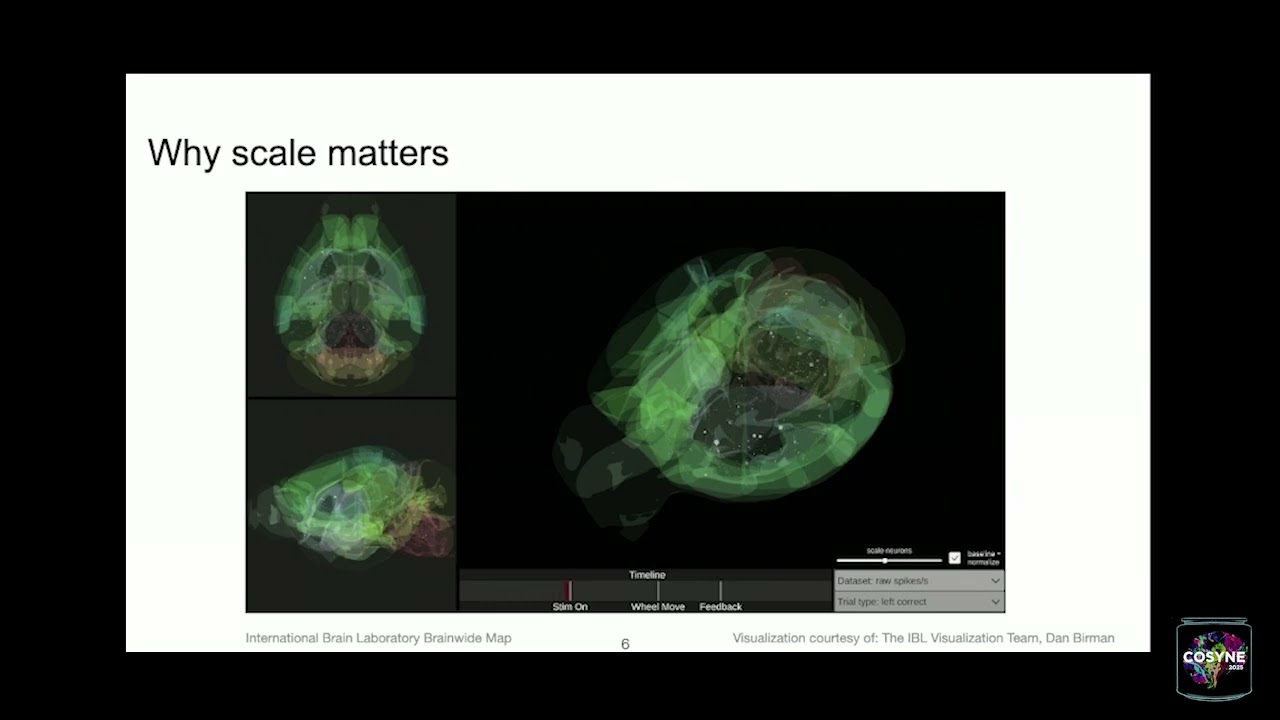Click the 'scale neurons' label
Image resolution: width=1280 pixels, height=720 pixels.
point(889,551)
